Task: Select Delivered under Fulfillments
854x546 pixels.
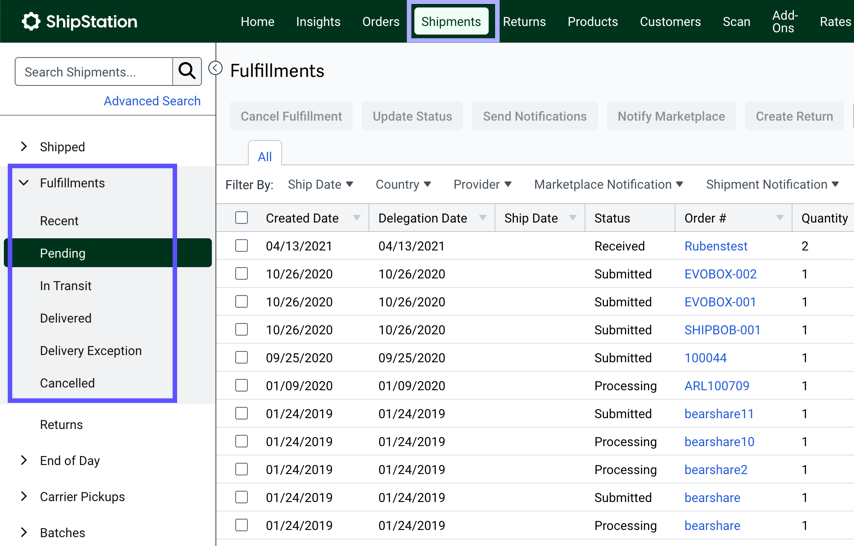Action: click(65, 318)
